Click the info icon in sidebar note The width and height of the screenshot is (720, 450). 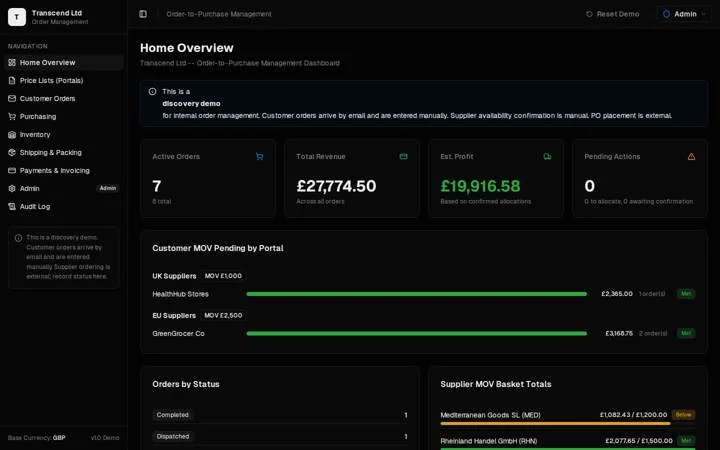tap(18, 238)
